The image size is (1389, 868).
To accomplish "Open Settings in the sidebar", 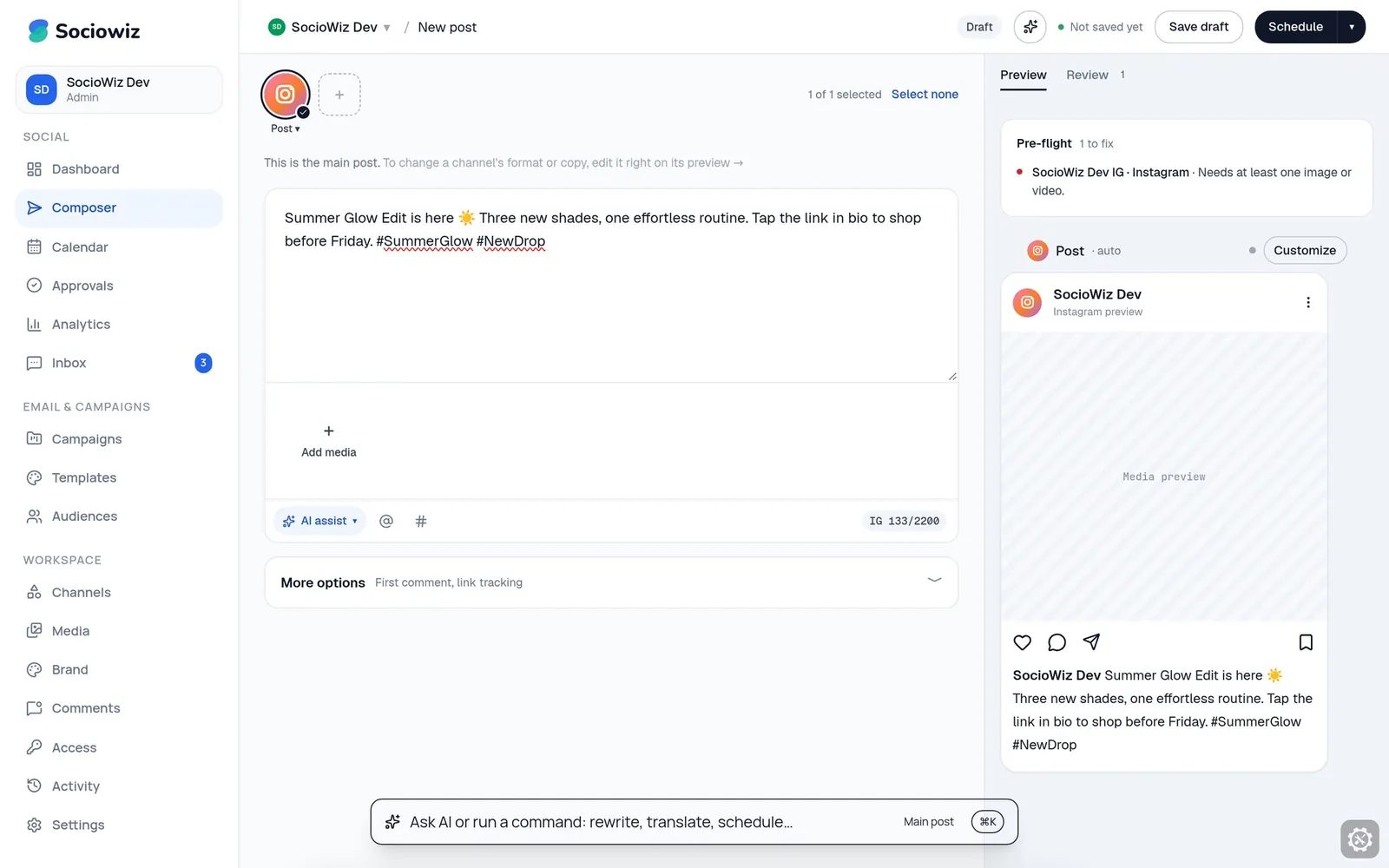I will click(x=119, y=825).
